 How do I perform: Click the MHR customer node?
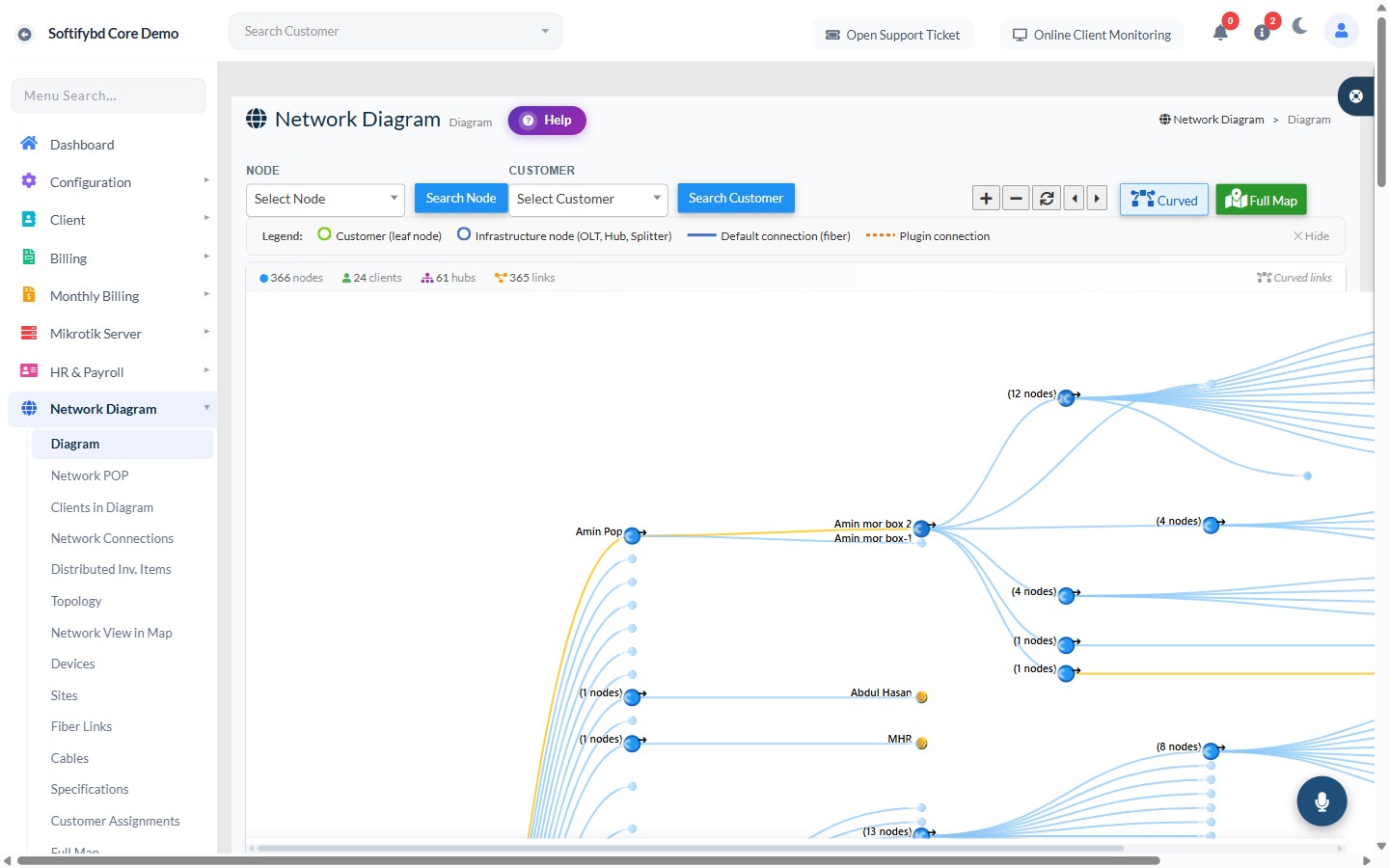pos(921,744)
